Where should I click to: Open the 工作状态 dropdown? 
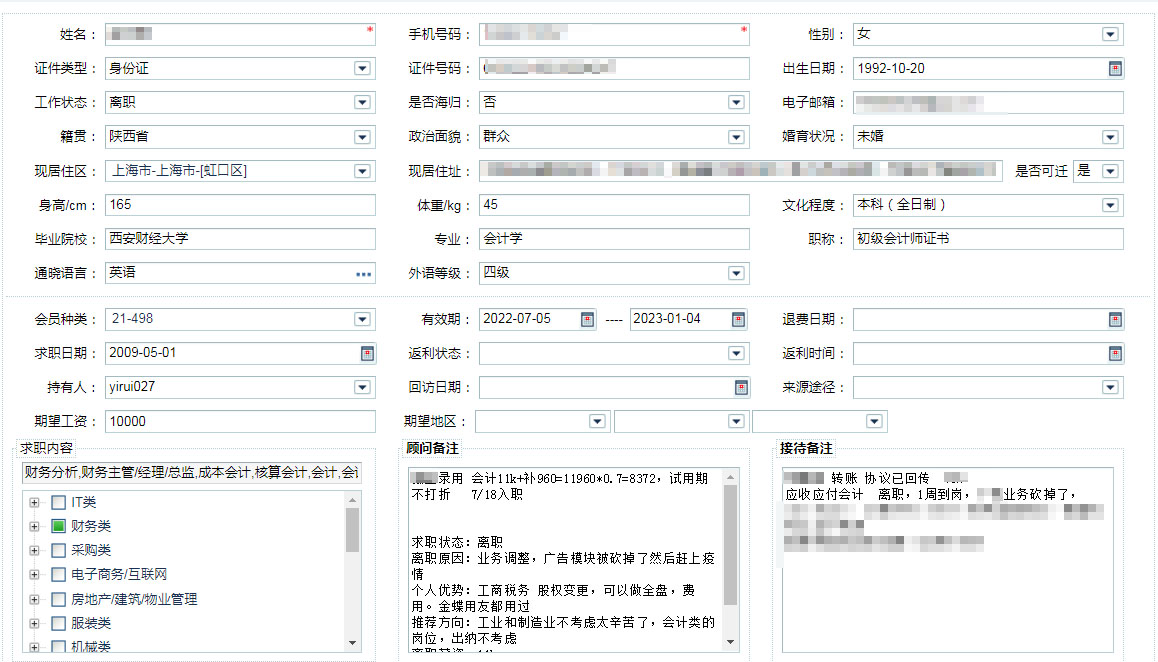coord(362,103)
